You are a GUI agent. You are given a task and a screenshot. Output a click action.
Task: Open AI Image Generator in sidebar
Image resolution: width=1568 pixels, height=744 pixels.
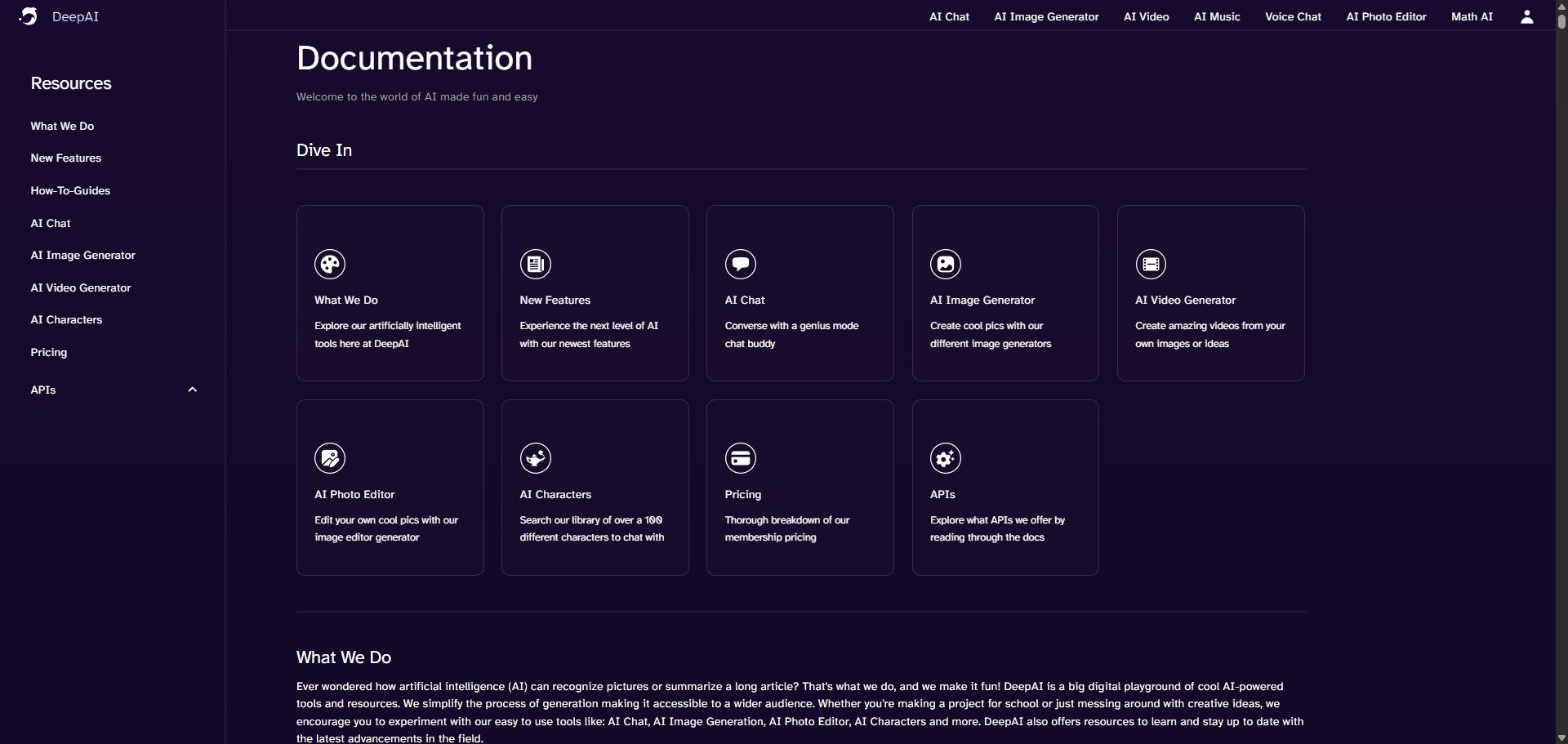click(83, 255)
